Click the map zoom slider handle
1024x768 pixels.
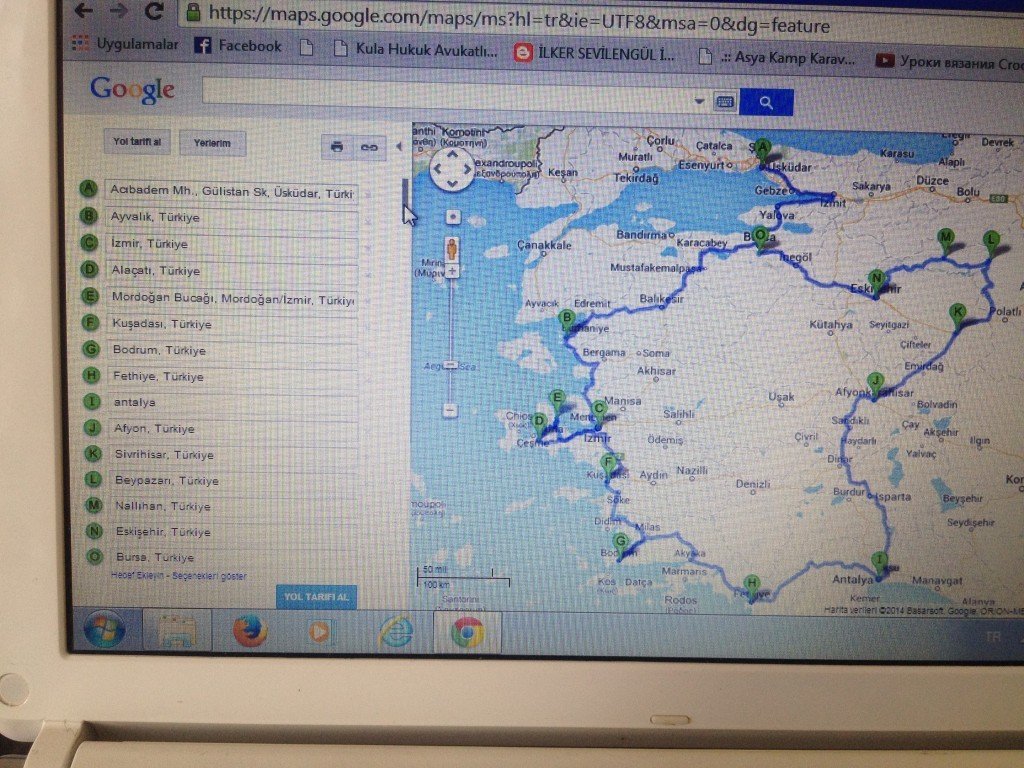(451, 365)
